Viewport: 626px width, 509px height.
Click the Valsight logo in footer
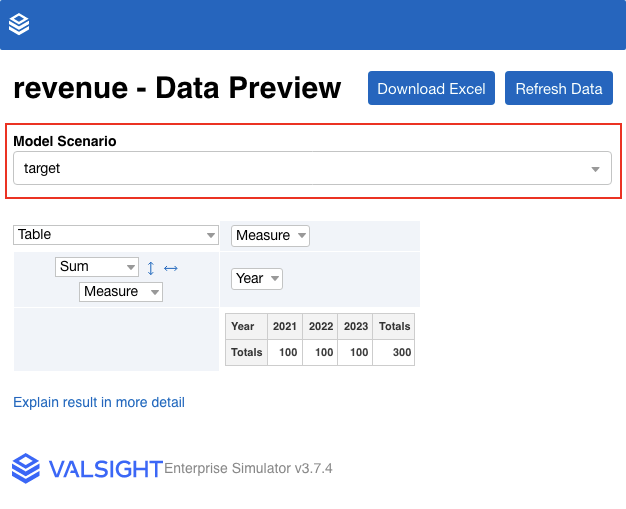tap(86, 468)
